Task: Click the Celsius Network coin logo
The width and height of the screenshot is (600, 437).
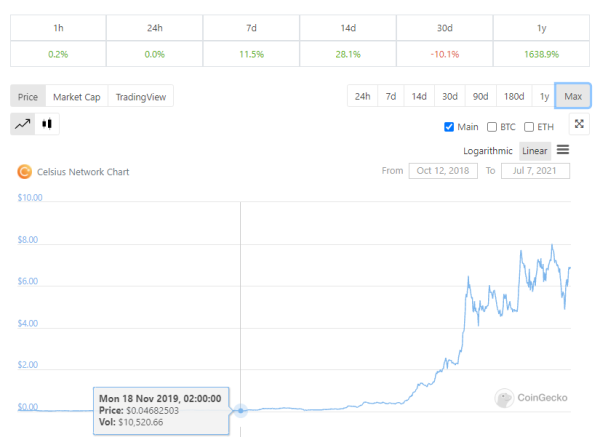Action: (24, 172)
